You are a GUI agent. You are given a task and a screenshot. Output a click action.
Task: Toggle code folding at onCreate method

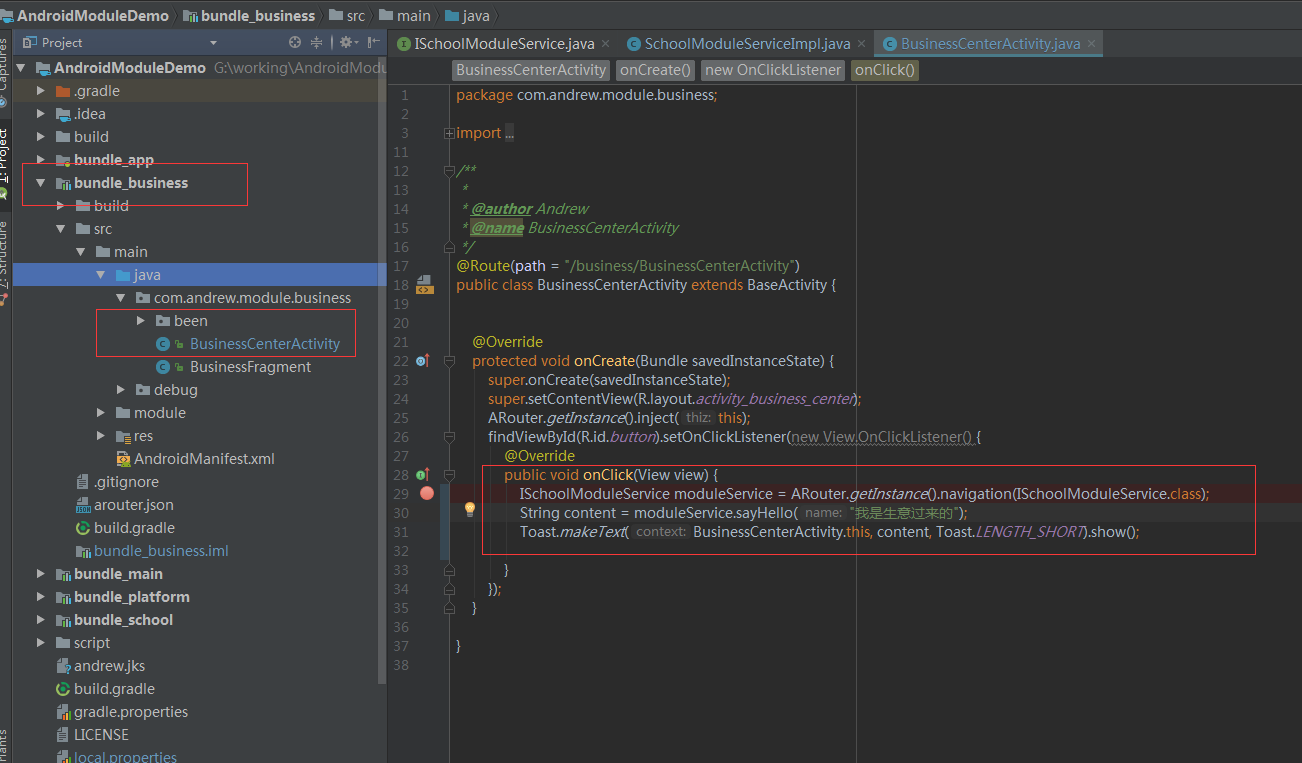coord(449,361)
